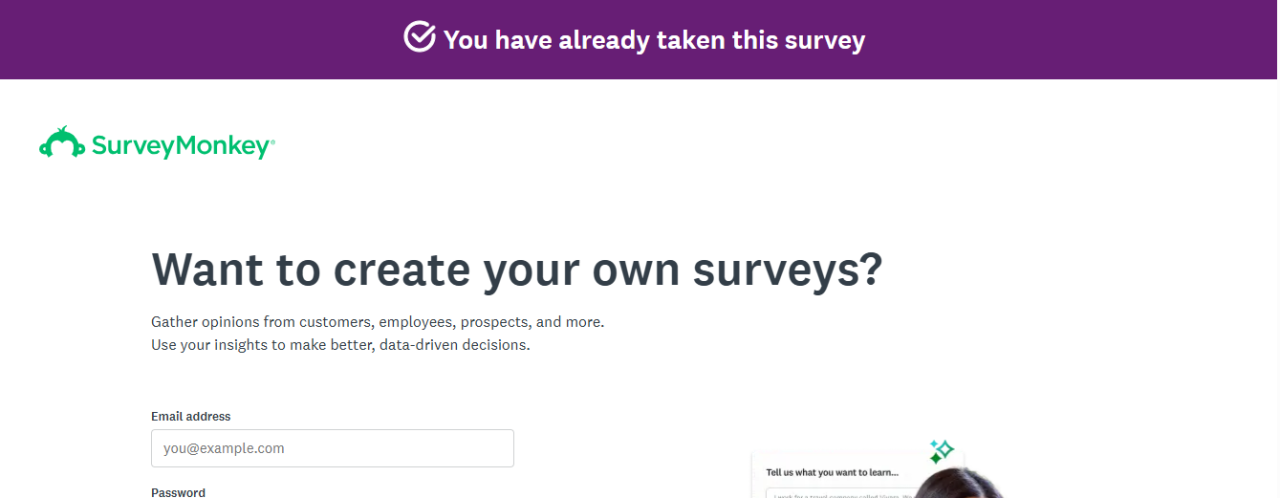Click the "Gather opinions from customers" line
1280x498 pixels.
pos(378,322)
